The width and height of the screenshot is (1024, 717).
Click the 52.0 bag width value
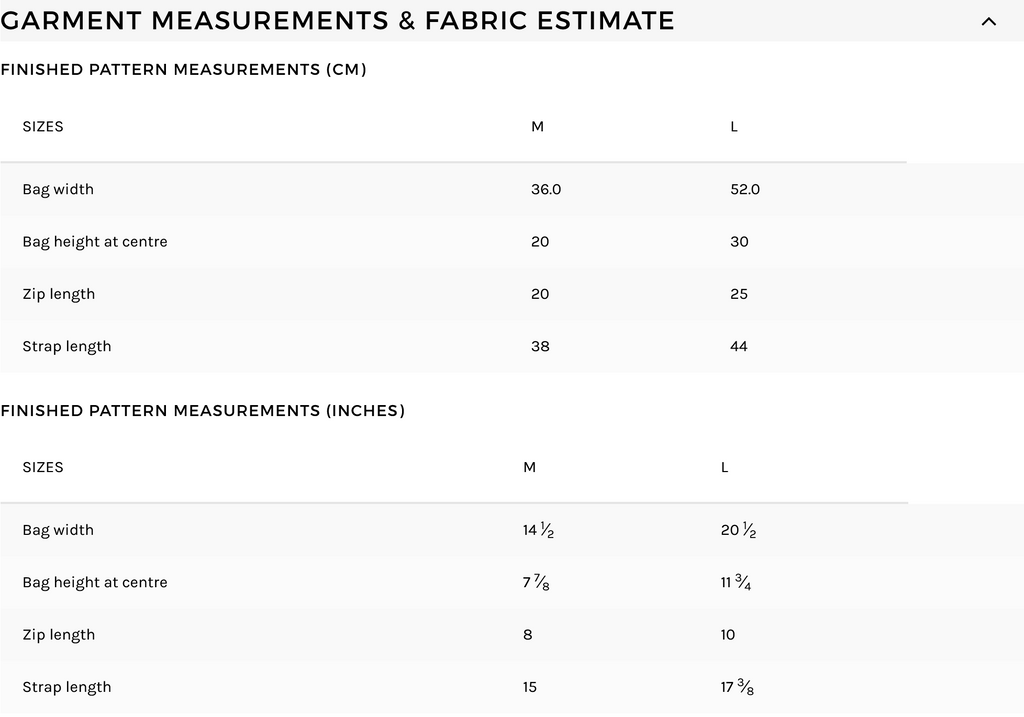(x=745, y=189)
